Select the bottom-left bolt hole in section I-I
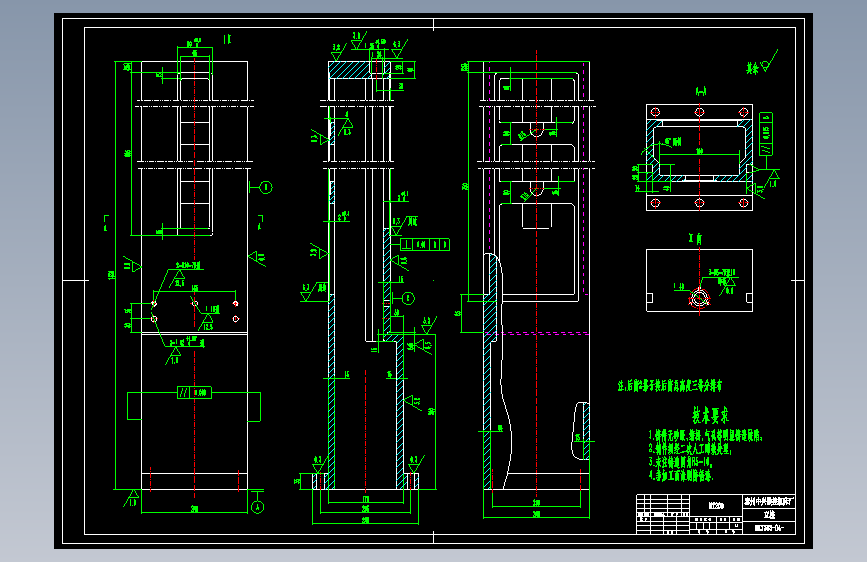The height and width of the screenshot is (562, 867). [x=655, y=203]
